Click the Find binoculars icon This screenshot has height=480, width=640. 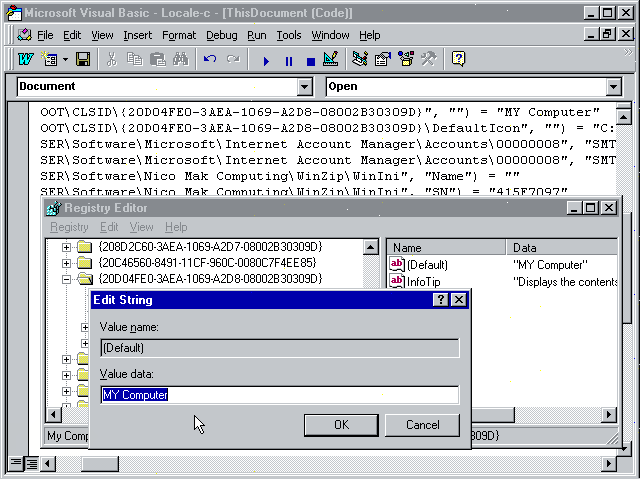click(x=181, y=60)
